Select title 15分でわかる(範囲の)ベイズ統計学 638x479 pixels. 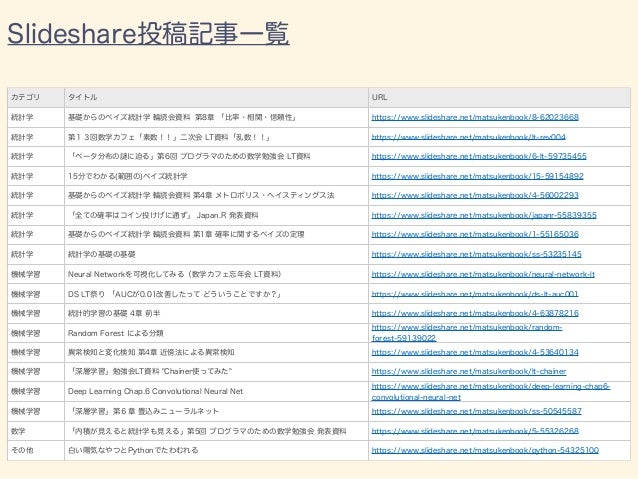click(x=127, y=176)
